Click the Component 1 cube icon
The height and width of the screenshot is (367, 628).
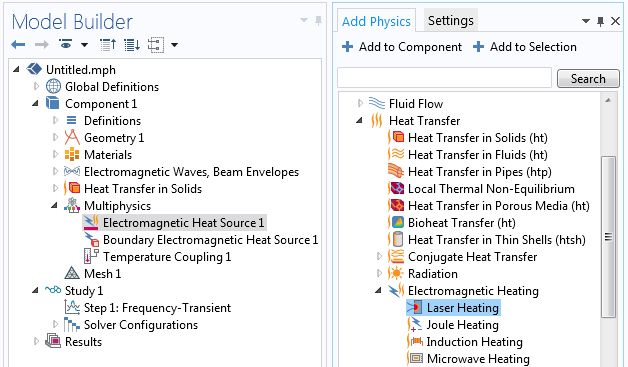coord(53,103)
